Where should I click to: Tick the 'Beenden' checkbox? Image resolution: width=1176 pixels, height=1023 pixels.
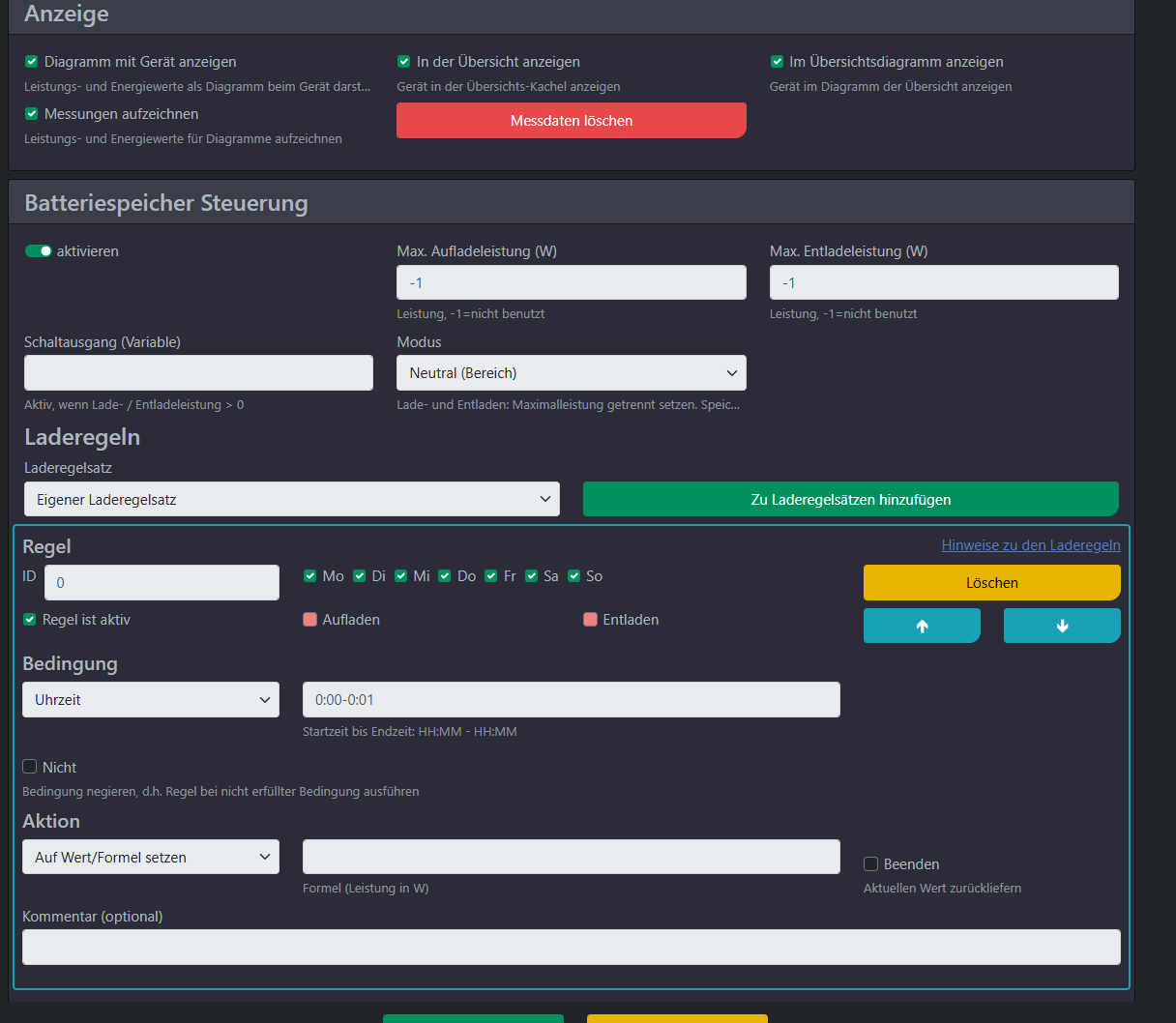(x=870, y=864)
